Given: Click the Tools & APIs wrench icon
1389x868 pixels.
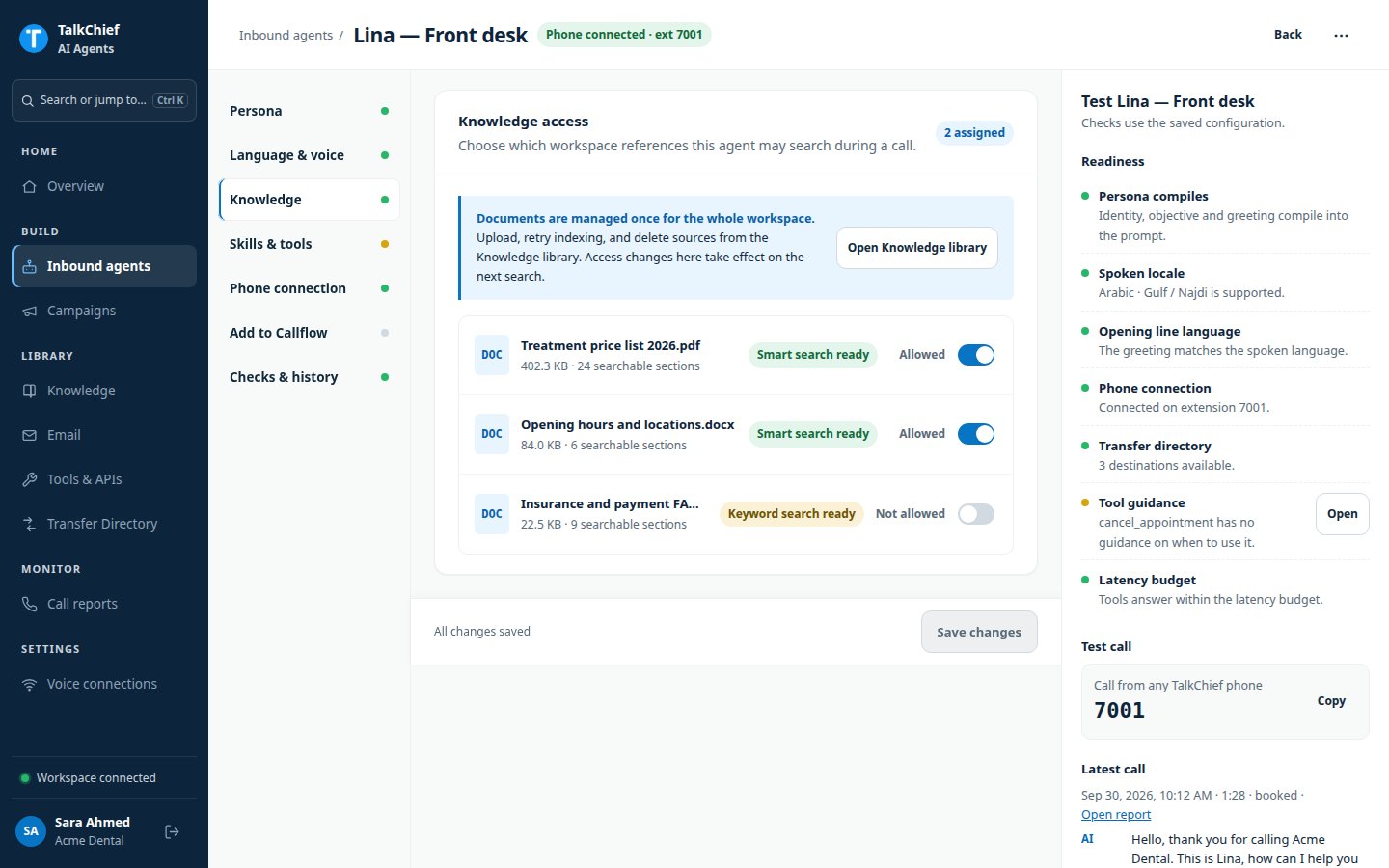Looking at the screenshot, I should pos(30,479).
